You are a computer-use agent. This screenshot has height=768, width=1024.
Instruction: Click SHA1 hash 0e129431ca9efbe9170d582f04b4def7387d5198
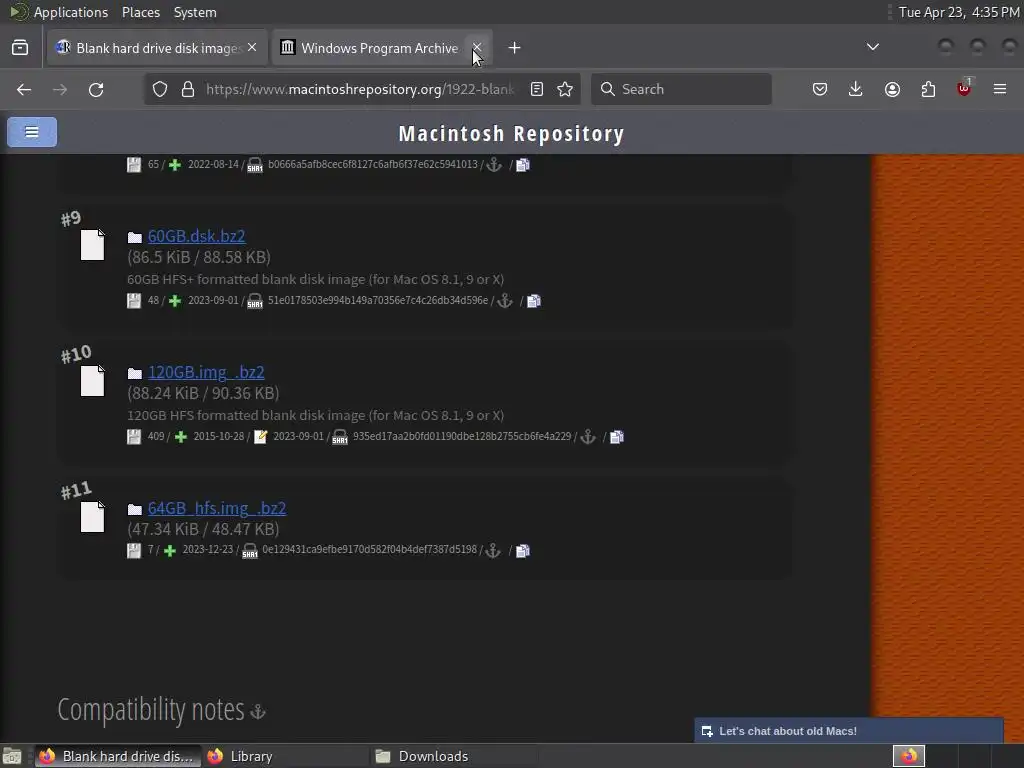pyautogui.click(x=370, y=550)
